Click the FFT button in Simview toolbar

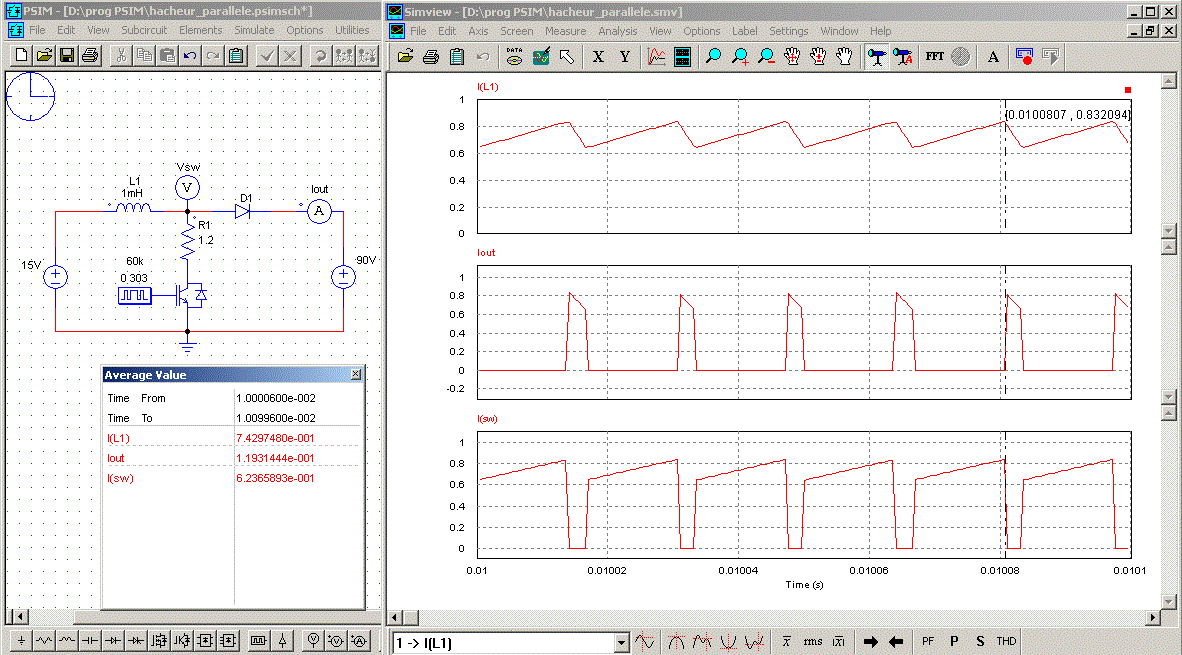point(934,57)
